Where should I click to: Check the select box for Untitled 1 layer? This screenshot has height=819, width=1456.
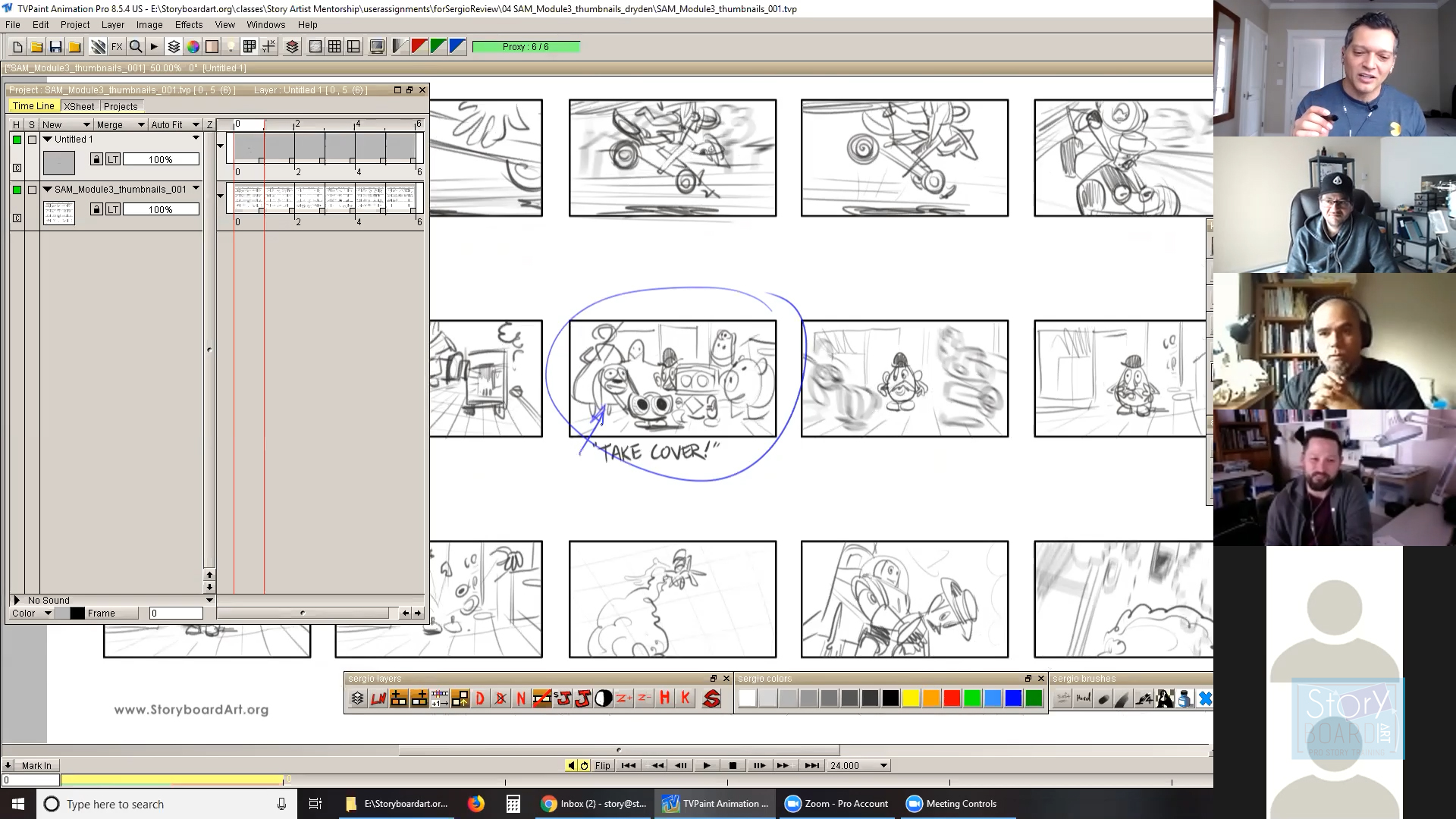pos(32,140)
